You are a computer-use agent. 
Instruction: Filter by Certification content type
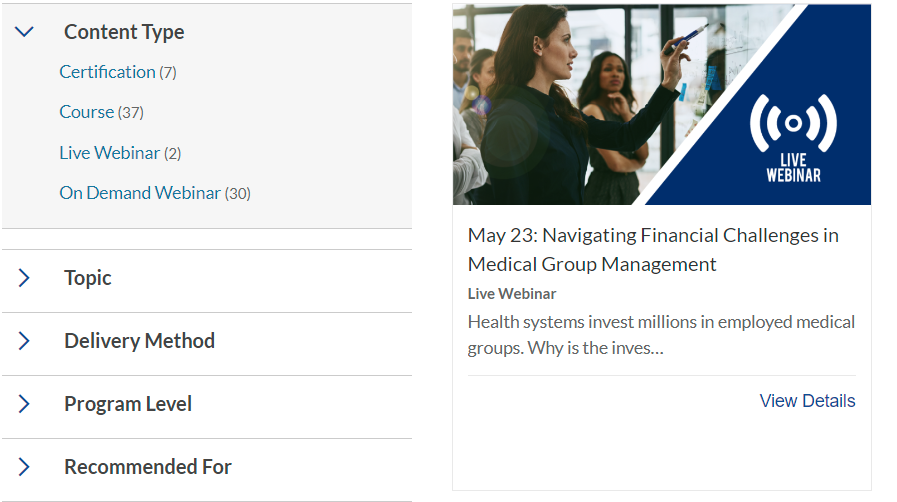point(107,72)
